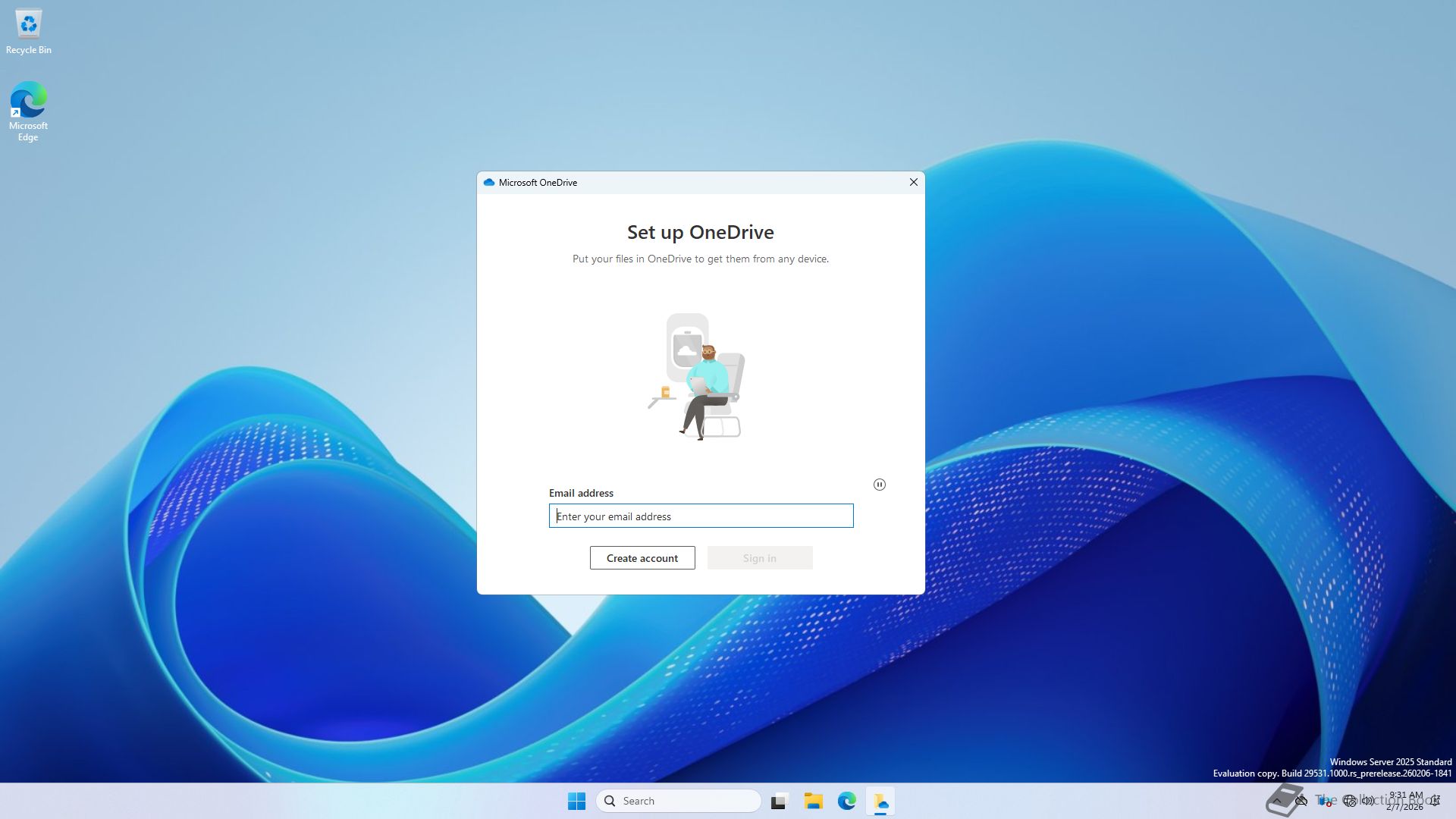Open the notifications bell icon
Image resolution: width=1456 pixels, height=819 pixels.
(1436, 801)
